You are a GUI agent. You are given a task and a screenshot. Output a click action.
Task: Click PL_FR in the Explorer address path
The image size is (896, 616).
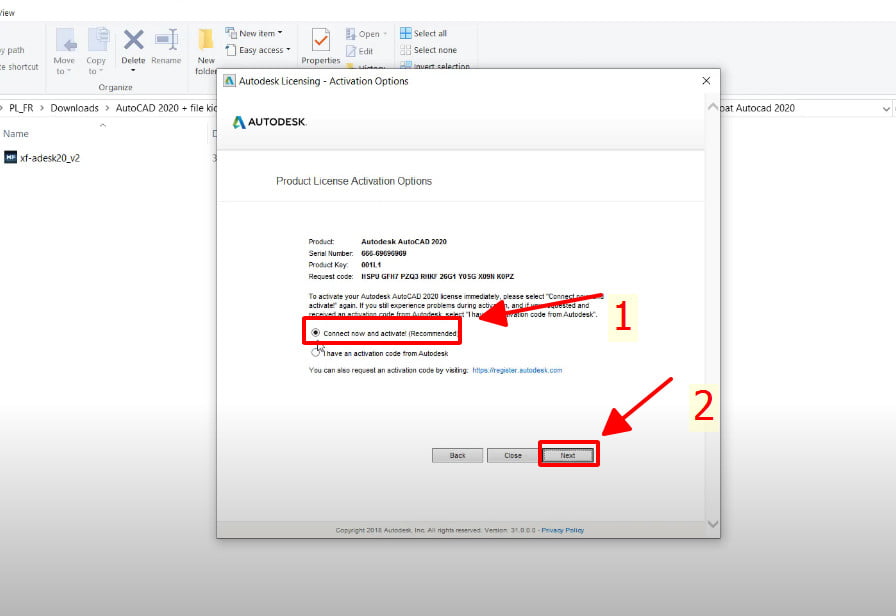point(21,108)
